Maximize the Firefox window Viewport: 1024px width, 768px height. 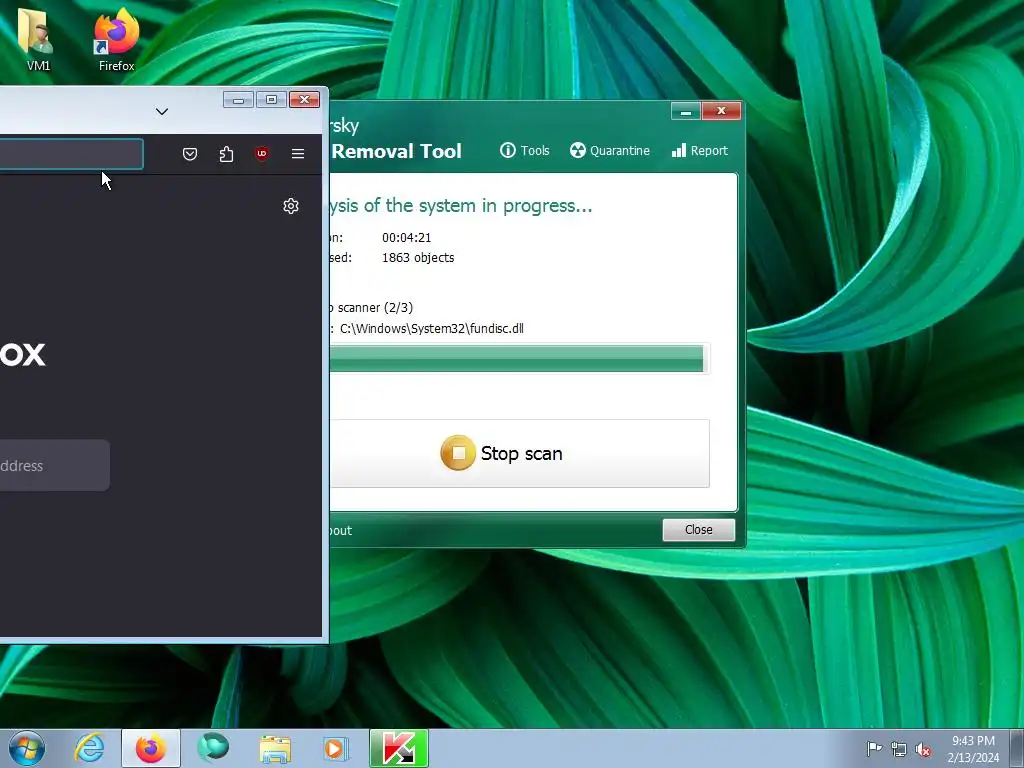point(271,100)
